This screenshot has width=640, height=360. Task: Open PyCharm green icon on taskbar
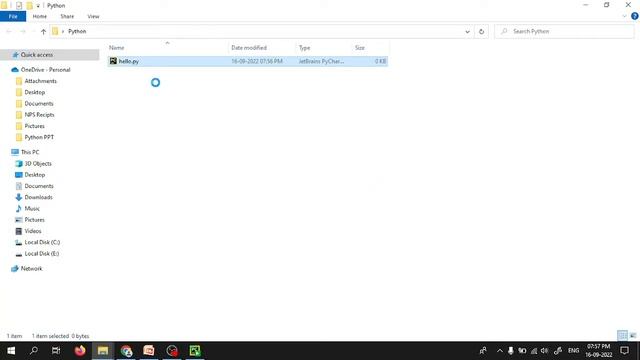195,351
